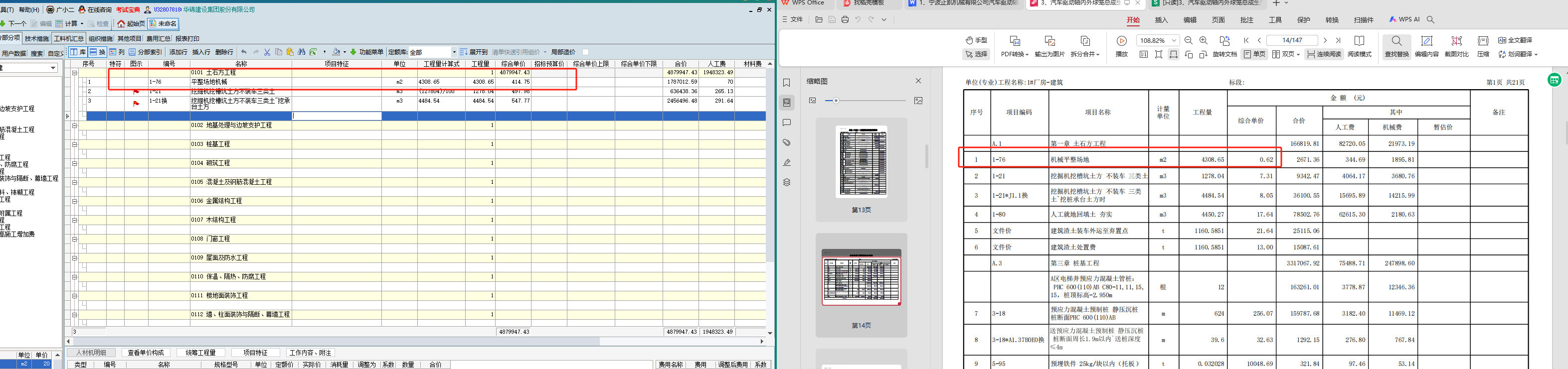1568x369 pixels.
Task: Toggle the 局部造价 checkbox
Action: pos(585,52)
